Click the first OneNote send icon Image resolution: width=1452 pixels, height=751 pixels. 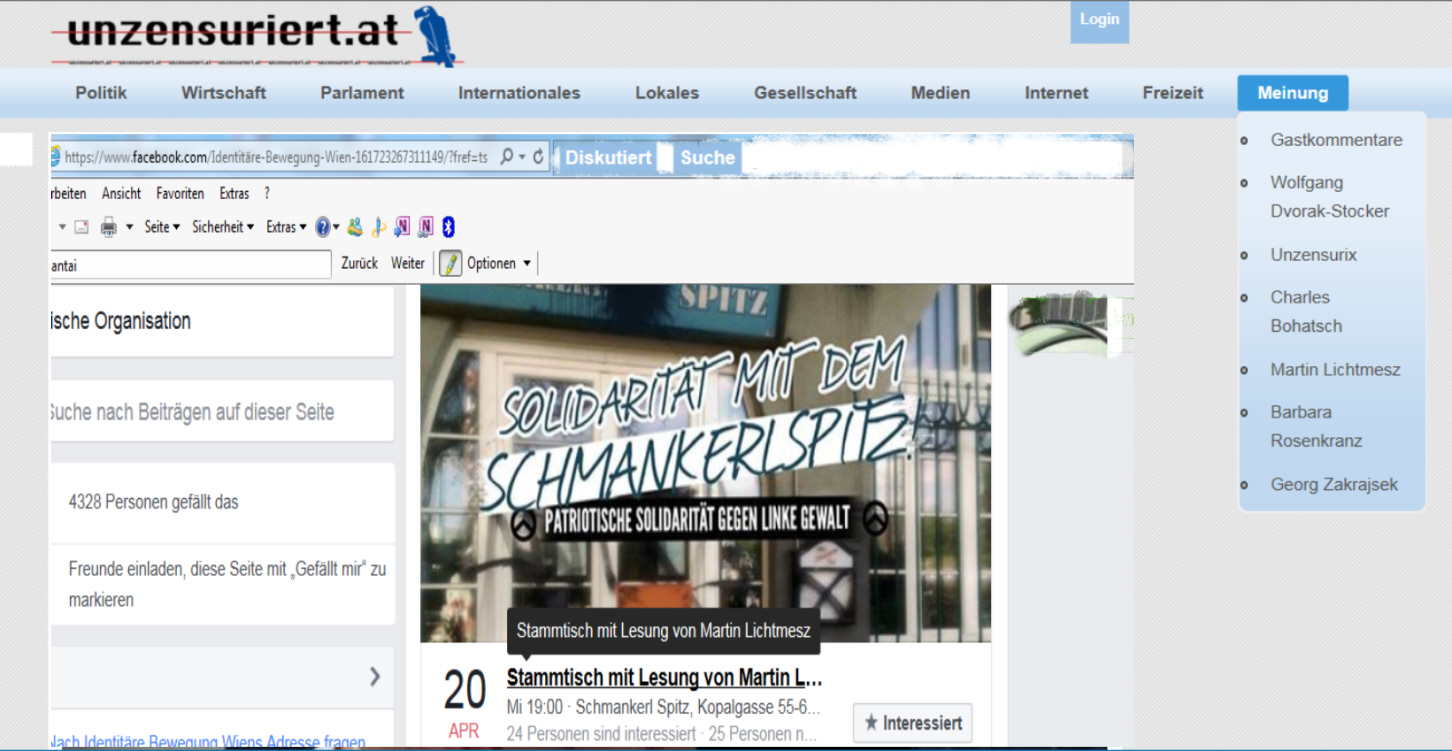[x=402, y=227]
